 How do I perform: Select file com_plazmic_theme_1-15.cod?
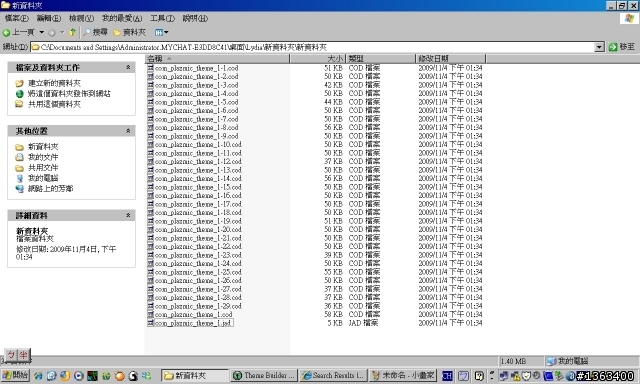(198, 187)
